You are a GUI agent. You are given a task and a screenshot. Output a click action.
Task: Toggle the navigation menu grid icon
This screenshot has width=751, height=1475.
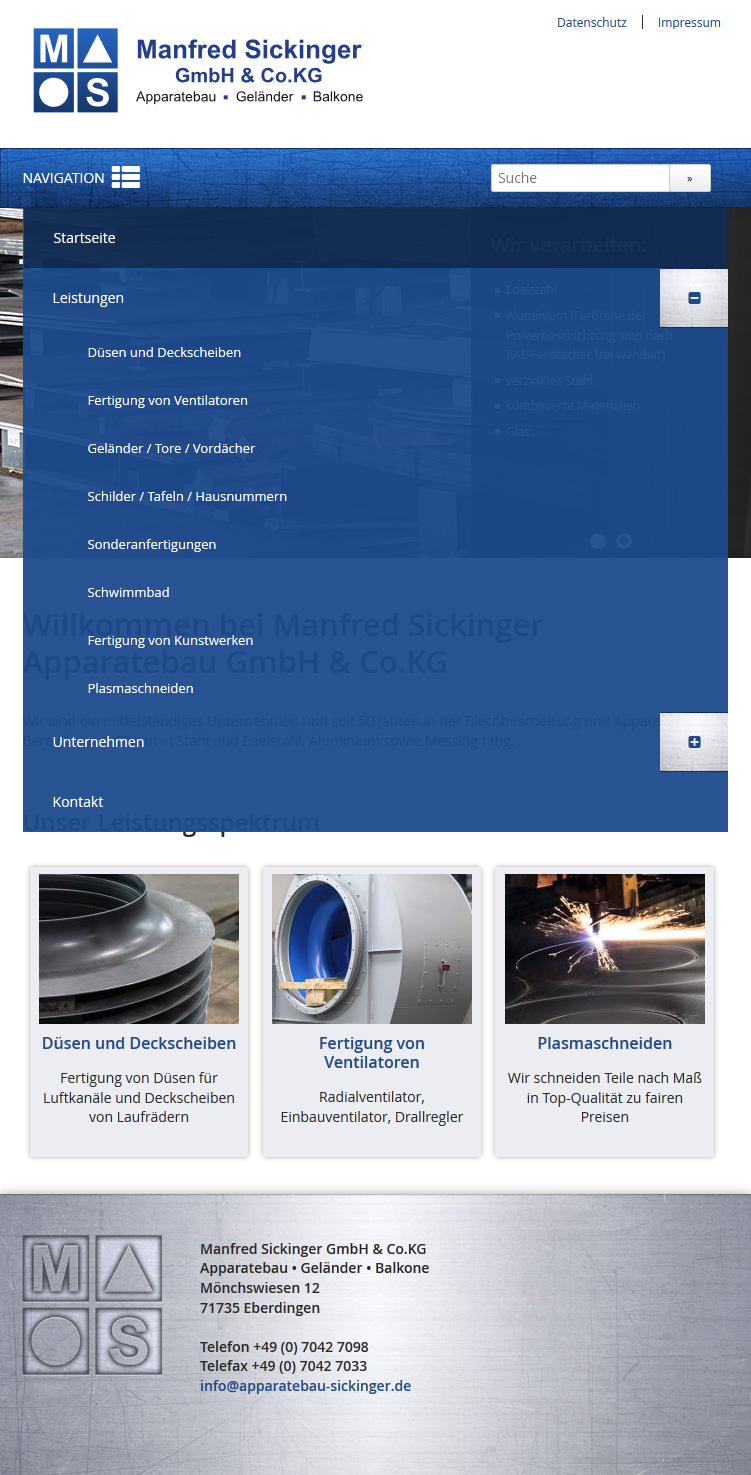[x=126, y=177]
